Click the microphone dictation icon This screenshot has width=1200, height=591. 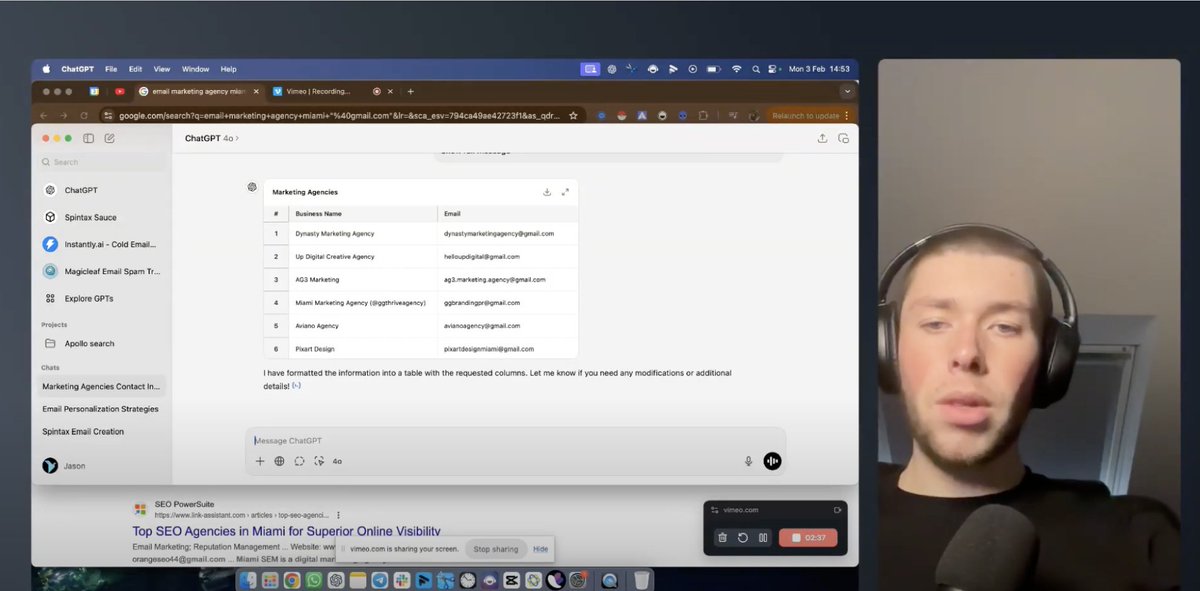pos(748,461)
